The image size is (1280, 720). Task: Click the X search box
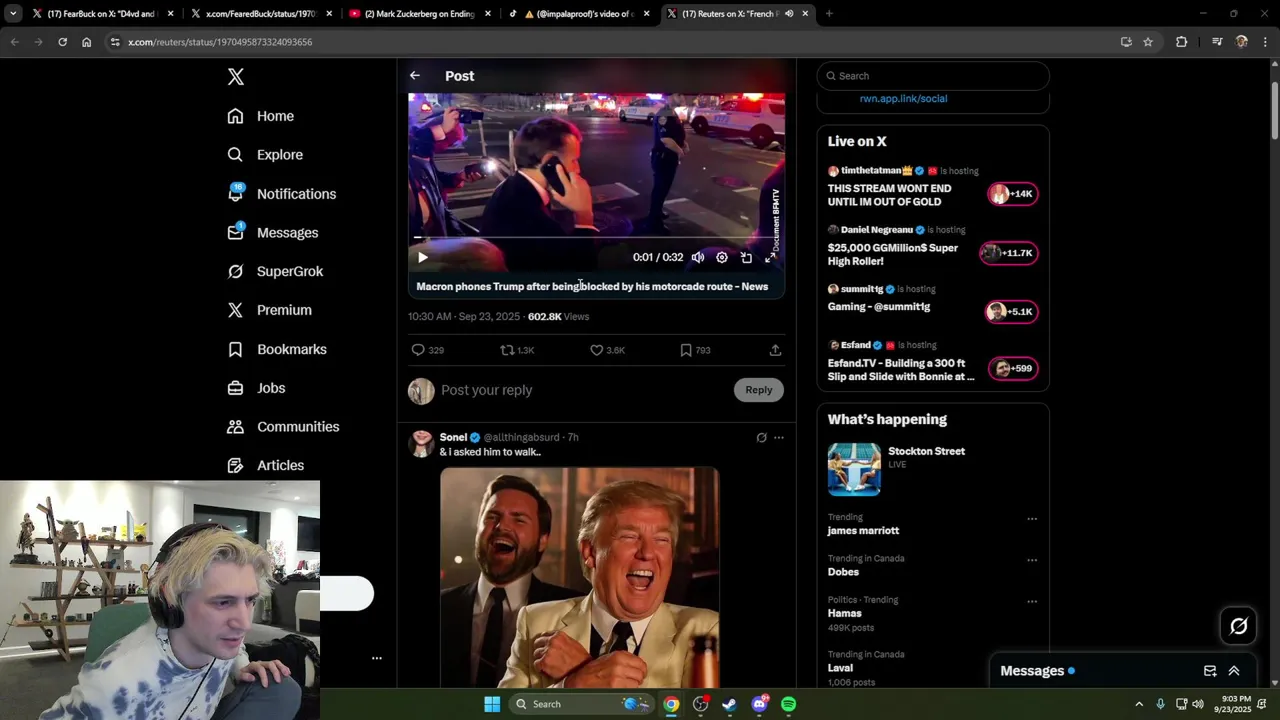[x=933, y=76]
